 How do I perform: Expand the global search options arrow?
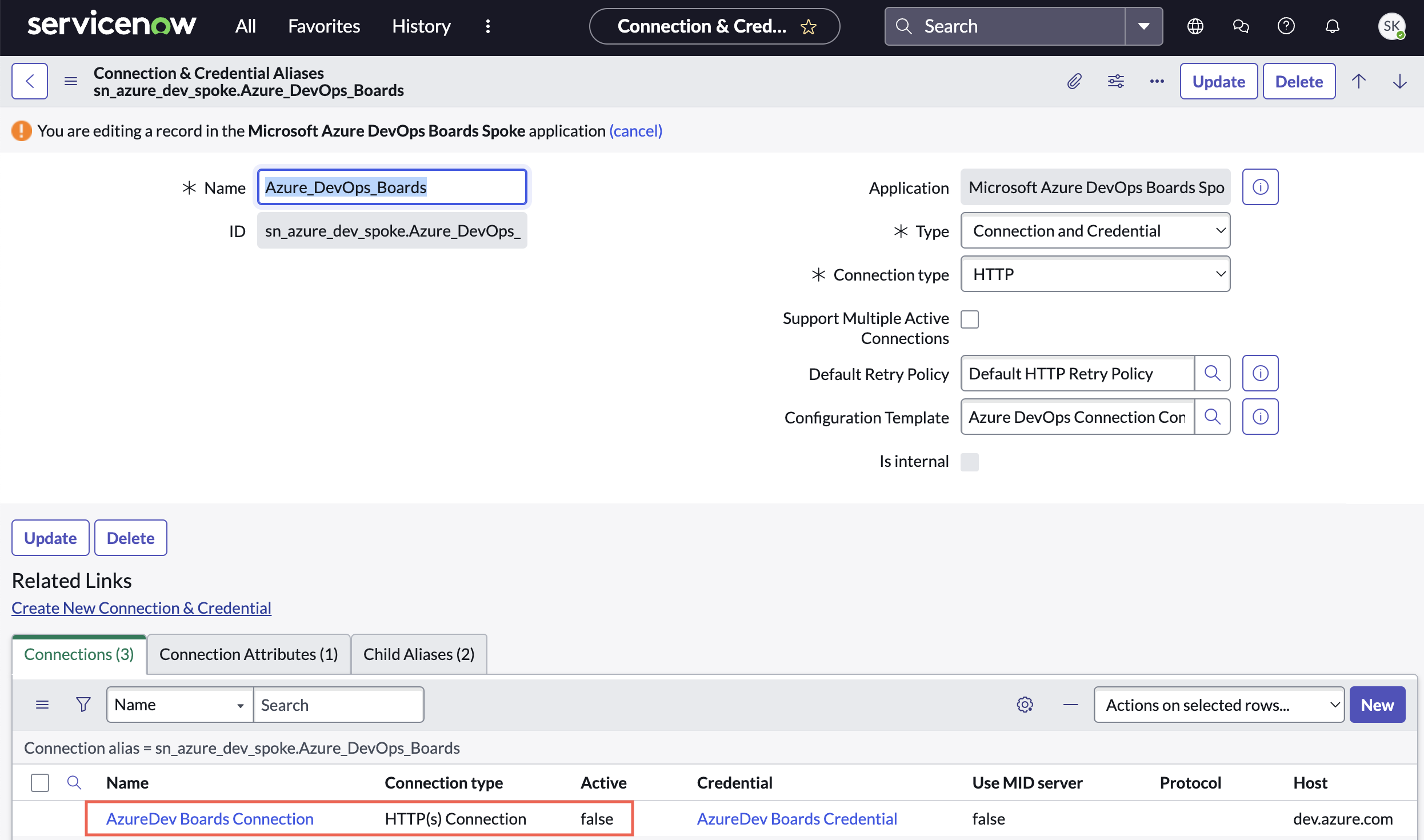pos(1143,26)
